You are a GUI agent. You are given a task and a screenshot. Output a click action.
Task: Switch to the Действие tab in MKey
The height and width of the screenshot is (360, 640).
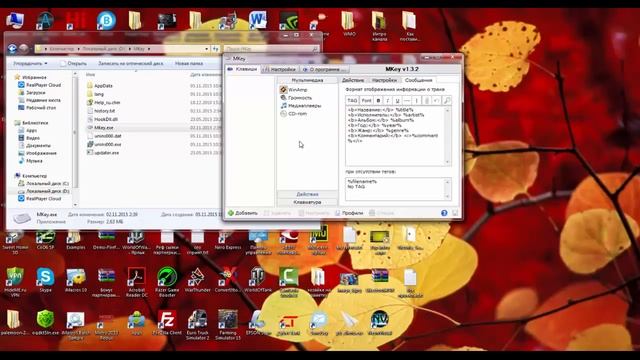coord(353,80)
